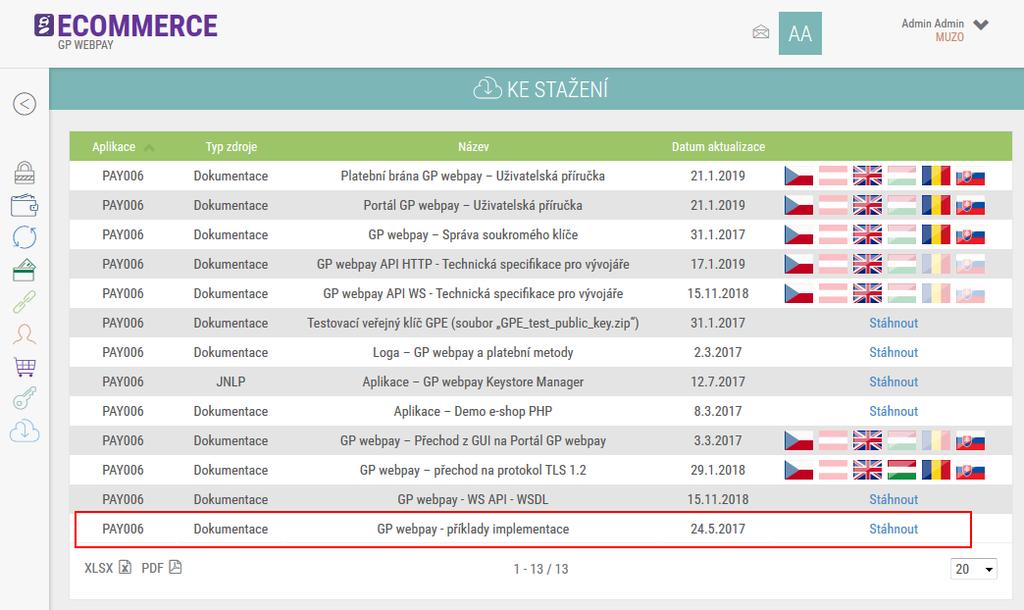Open the wallet sidebar icon
The height and width of the screenshot is (610, 1024).
click(25, 205)
